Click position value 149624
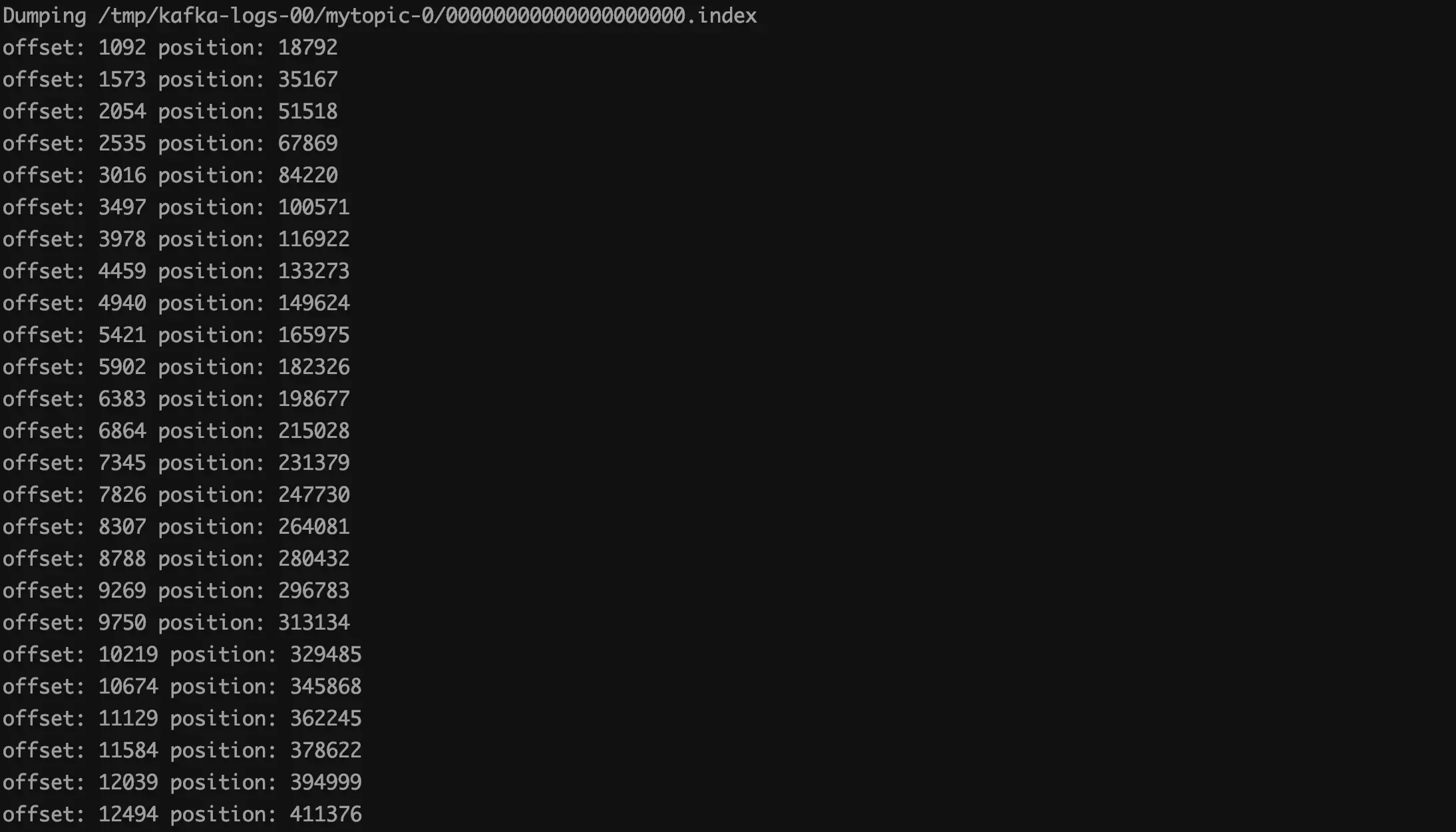 (313, 303)
